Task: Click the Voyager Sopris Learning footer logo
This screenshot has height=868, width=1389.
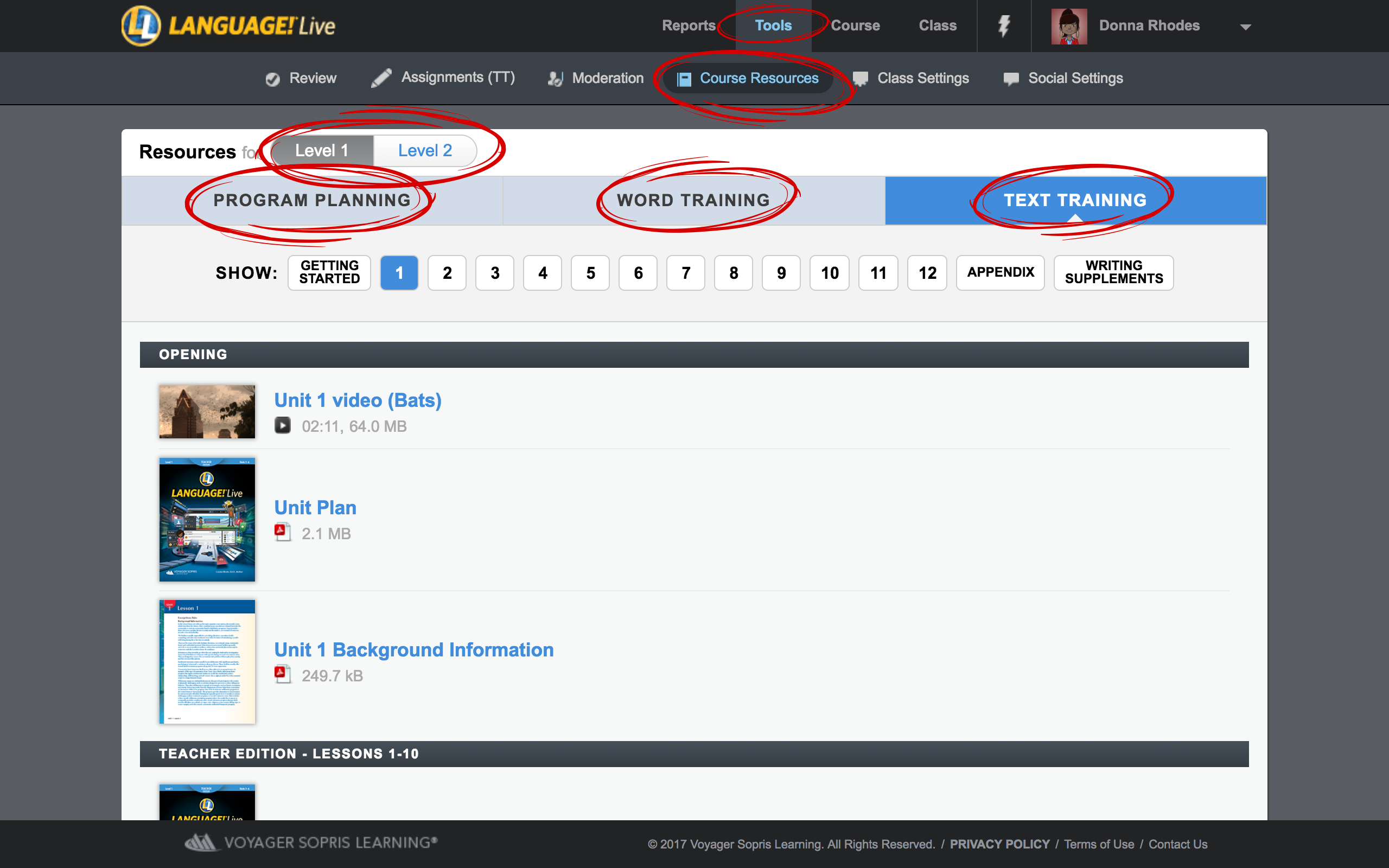Action: tap(310, 842)
